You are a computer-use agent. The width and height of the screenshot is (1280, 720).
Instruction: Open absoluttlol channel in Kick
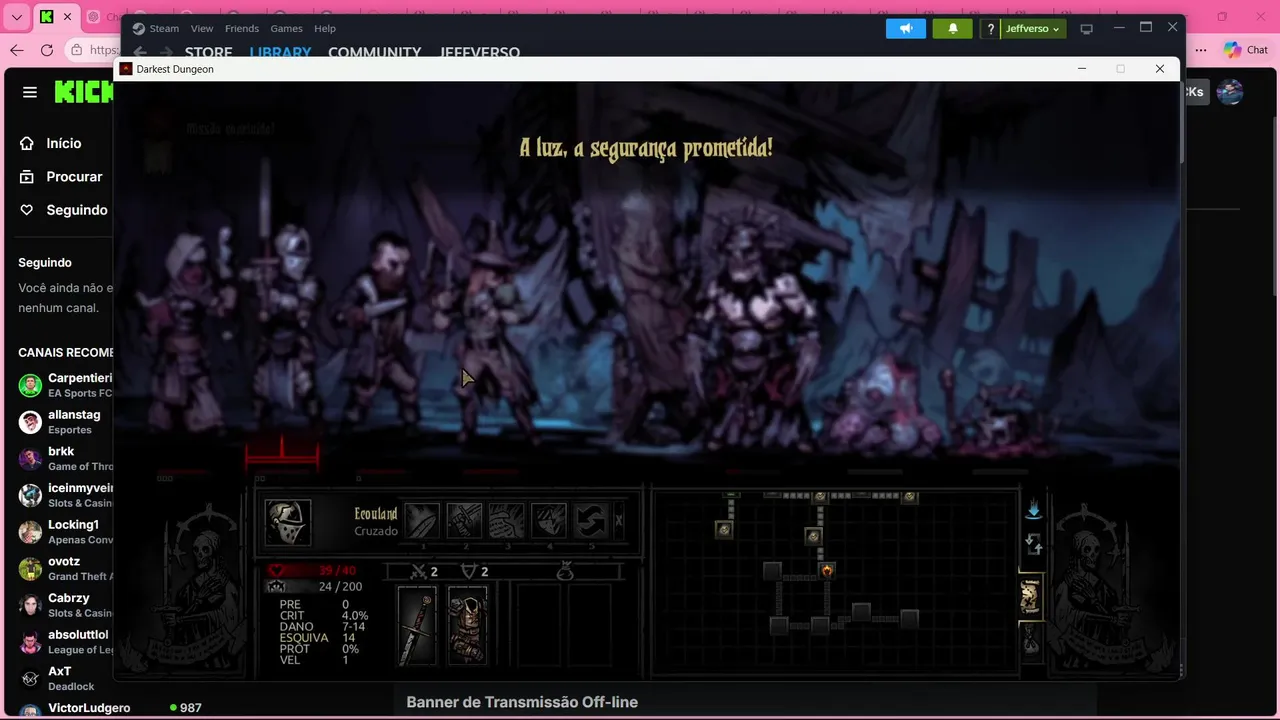tap(65, 642)
